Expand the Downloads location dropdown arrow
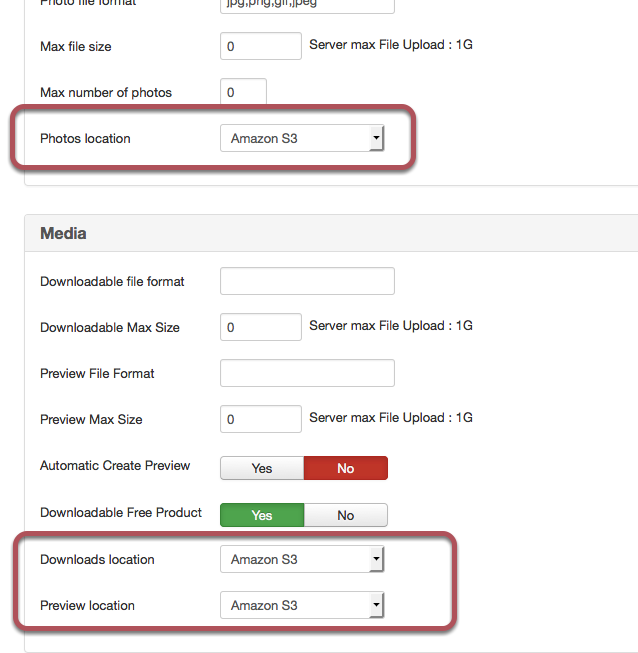This screenshot has height=653, width=638. (x=376, y=559)
